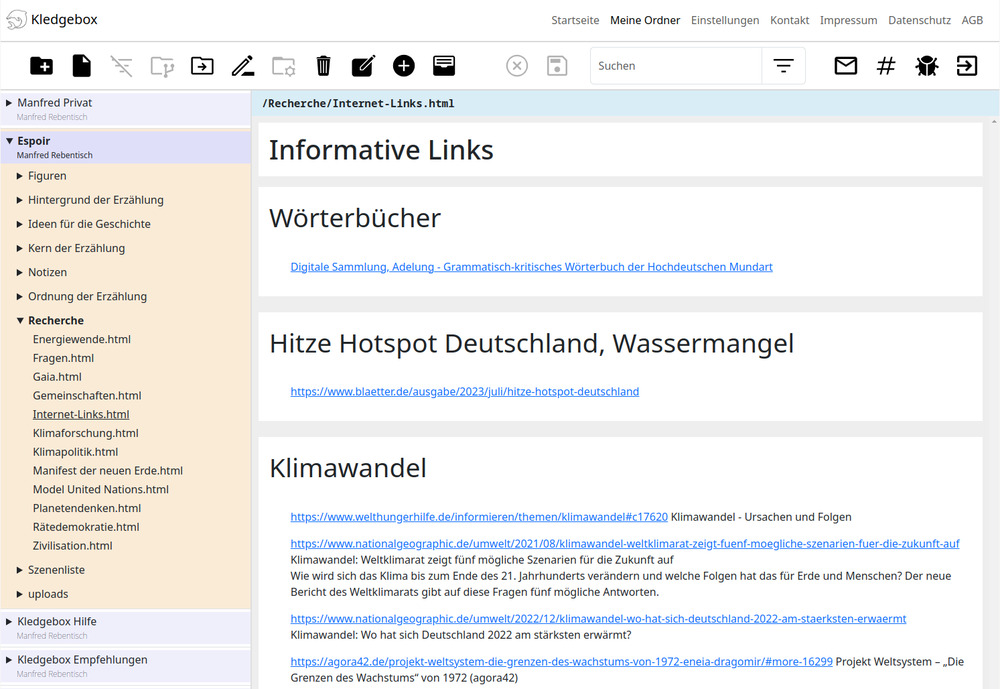
Task: Click the archive box icon
Action: pyautogui.click(x=444, y=66)
